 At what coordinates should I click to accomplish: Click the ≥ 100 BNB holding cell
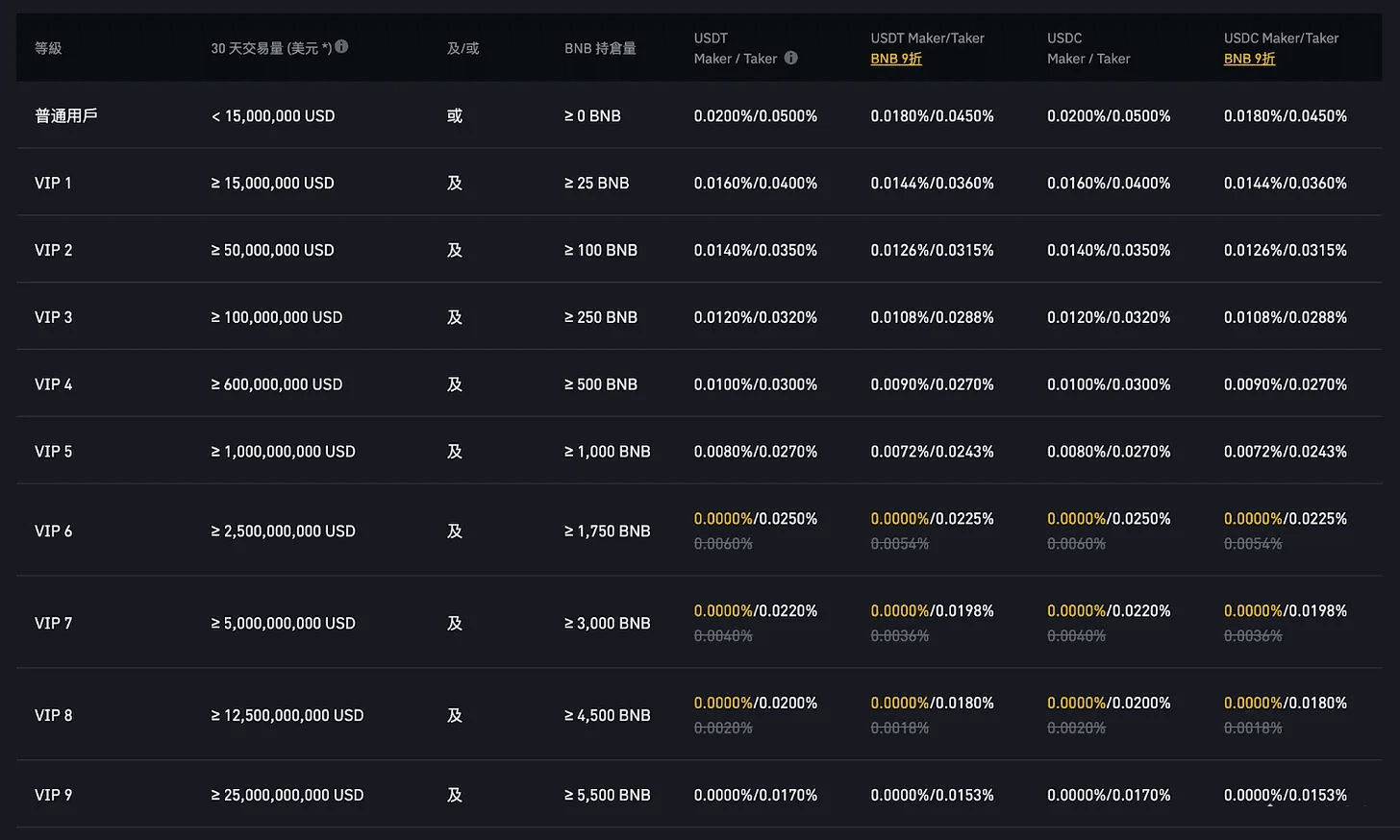[600, 250]
